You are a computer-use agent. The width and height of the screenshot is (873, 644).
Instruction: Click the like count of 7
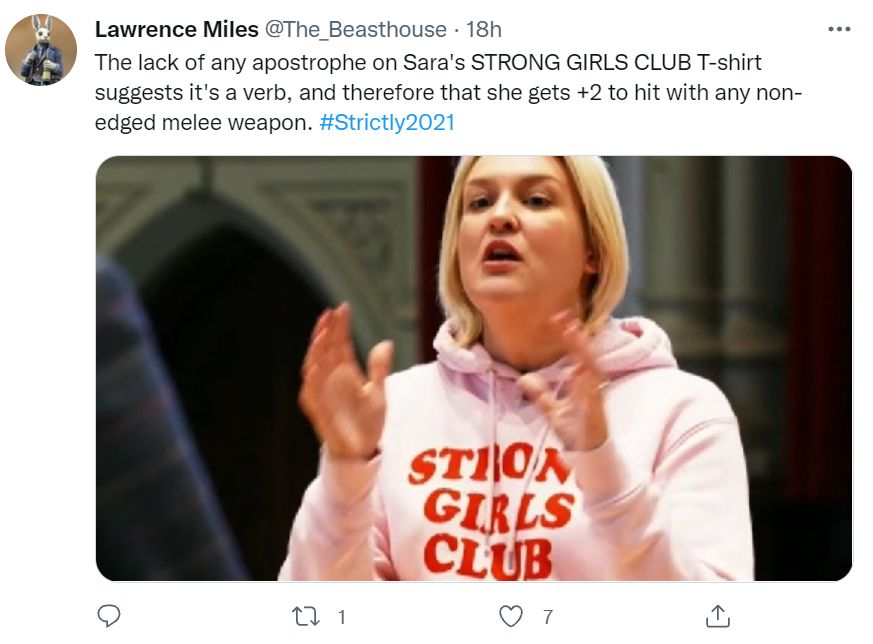(547, 617)
